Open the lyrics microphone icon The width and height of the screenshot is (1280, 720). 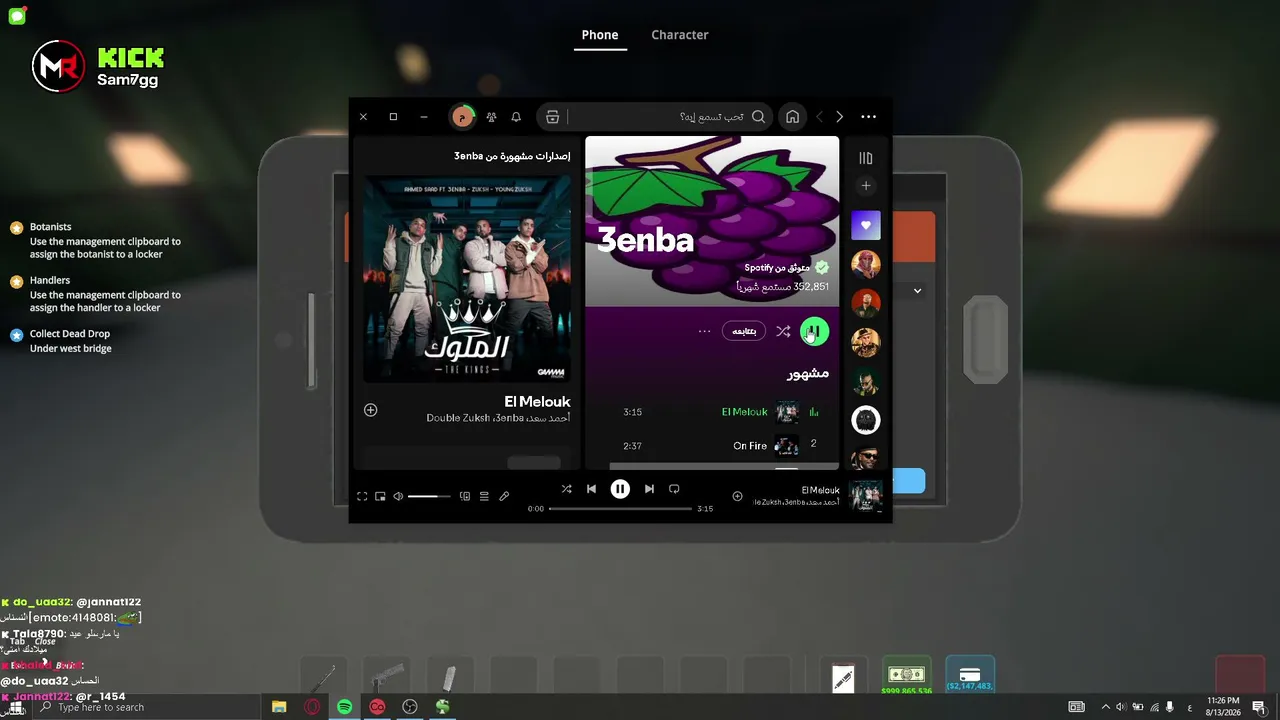point(504,496)
